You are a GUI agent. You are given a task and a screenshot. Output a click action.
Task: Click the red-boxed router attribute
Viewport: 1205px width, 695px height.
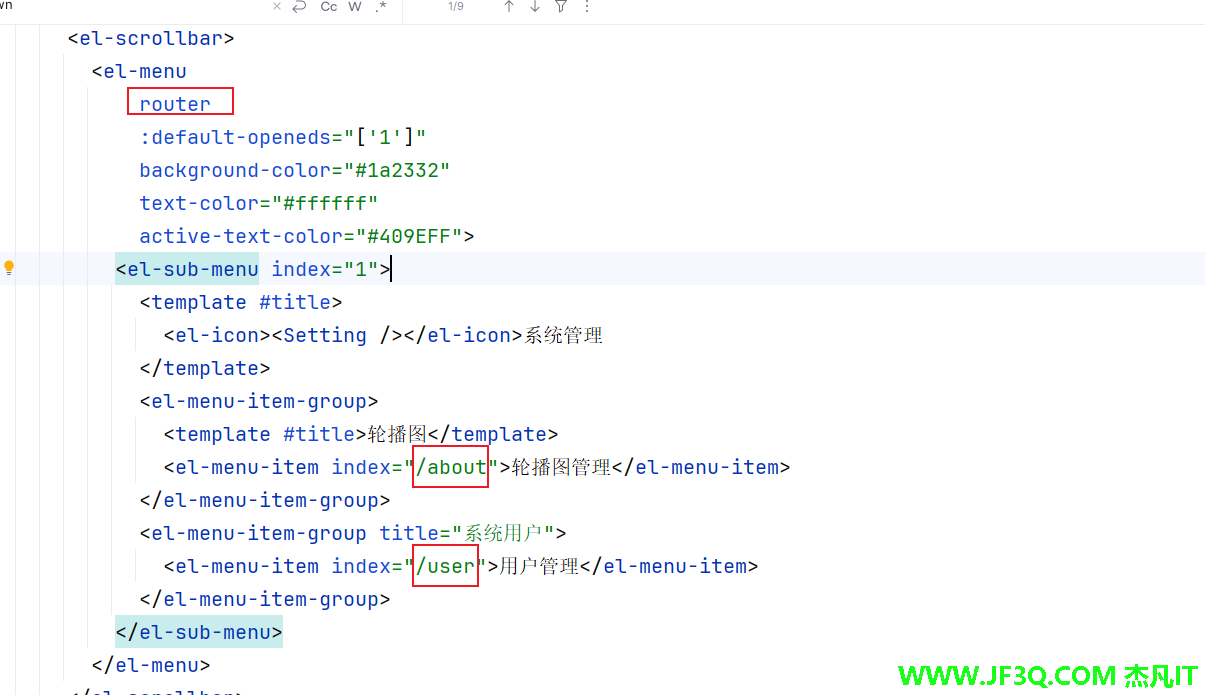click(x=175, y=103)
